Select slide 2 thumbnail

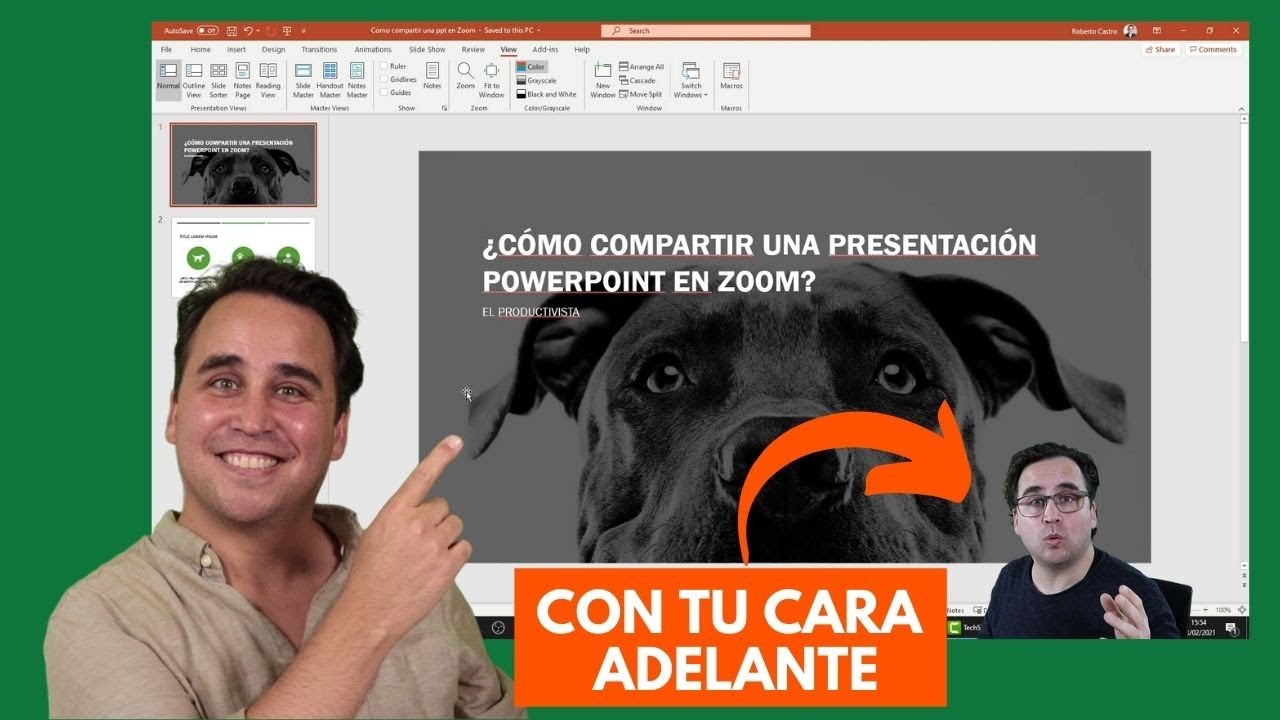(243, 256)
